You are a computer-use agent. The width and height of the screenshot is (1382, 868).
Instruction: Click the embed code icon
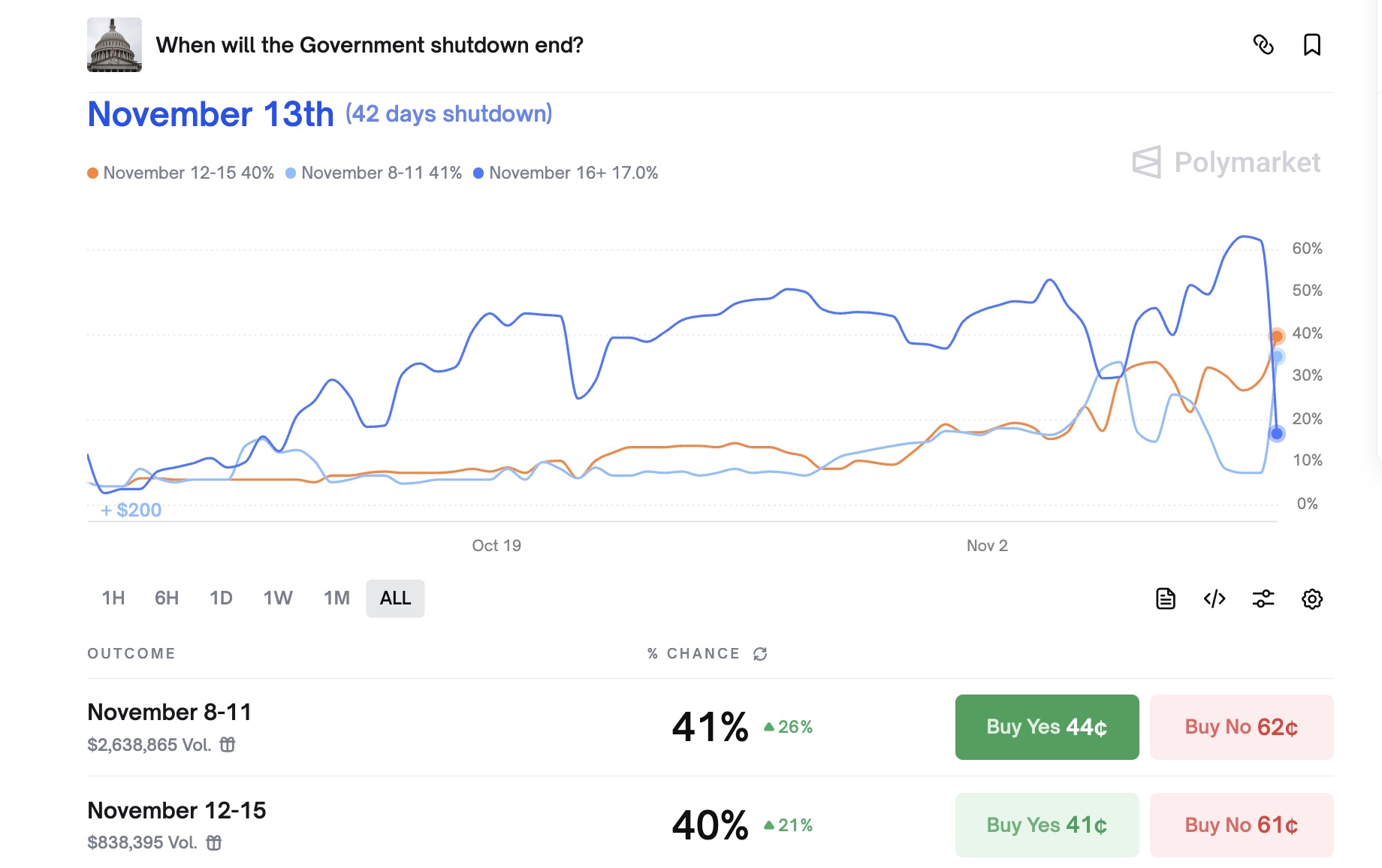(1214, 598)
